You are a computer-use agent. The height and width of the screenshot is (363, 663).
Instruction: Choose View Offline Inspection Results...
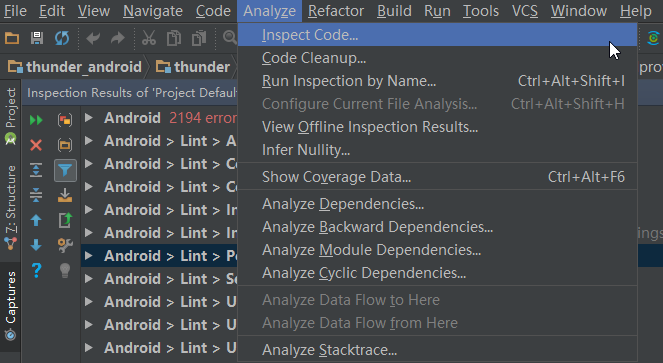point(437,127)
